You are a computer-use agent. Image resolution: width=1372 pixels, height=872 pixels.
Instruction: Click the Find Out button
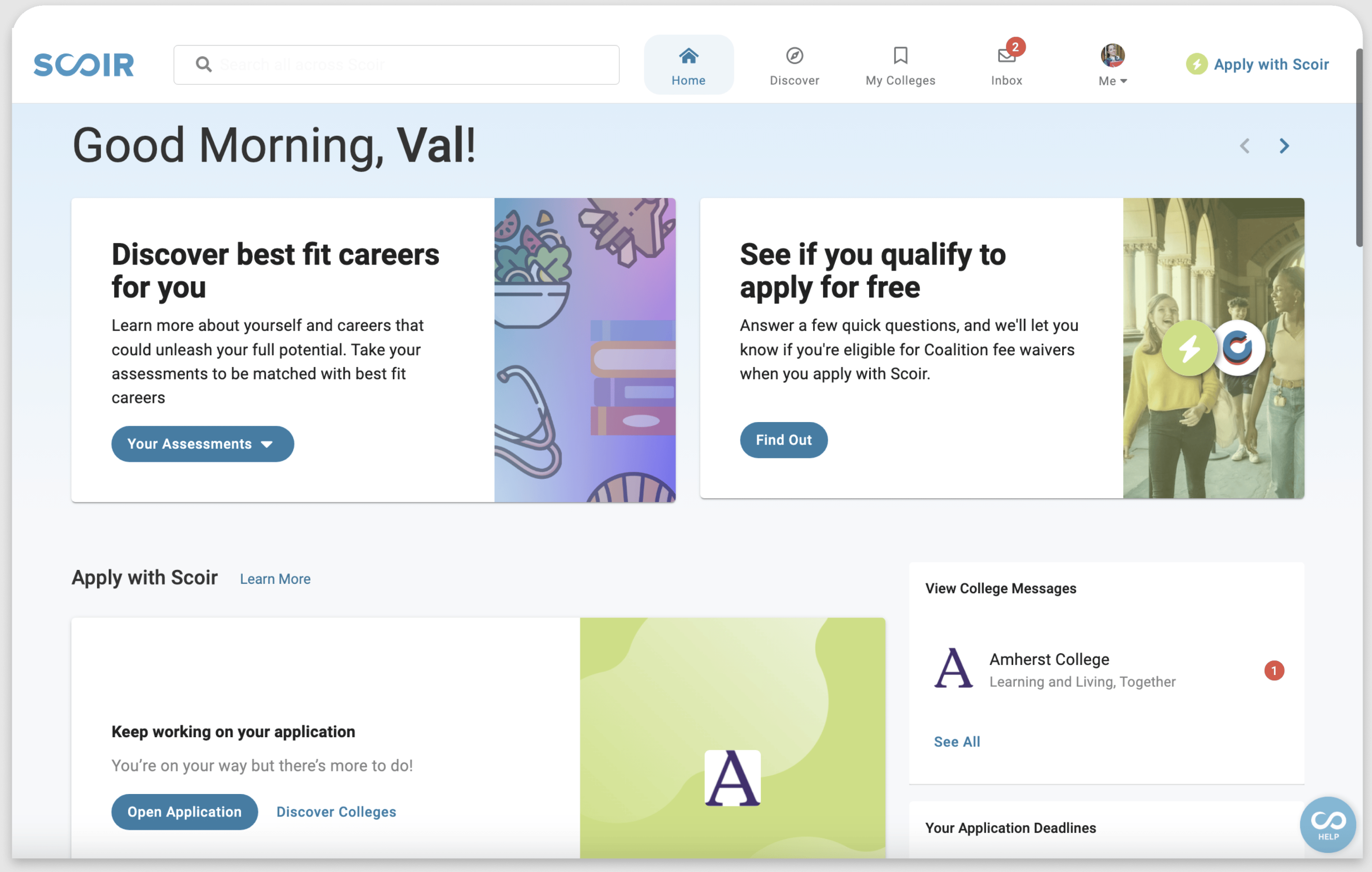(x=783, y=440)
